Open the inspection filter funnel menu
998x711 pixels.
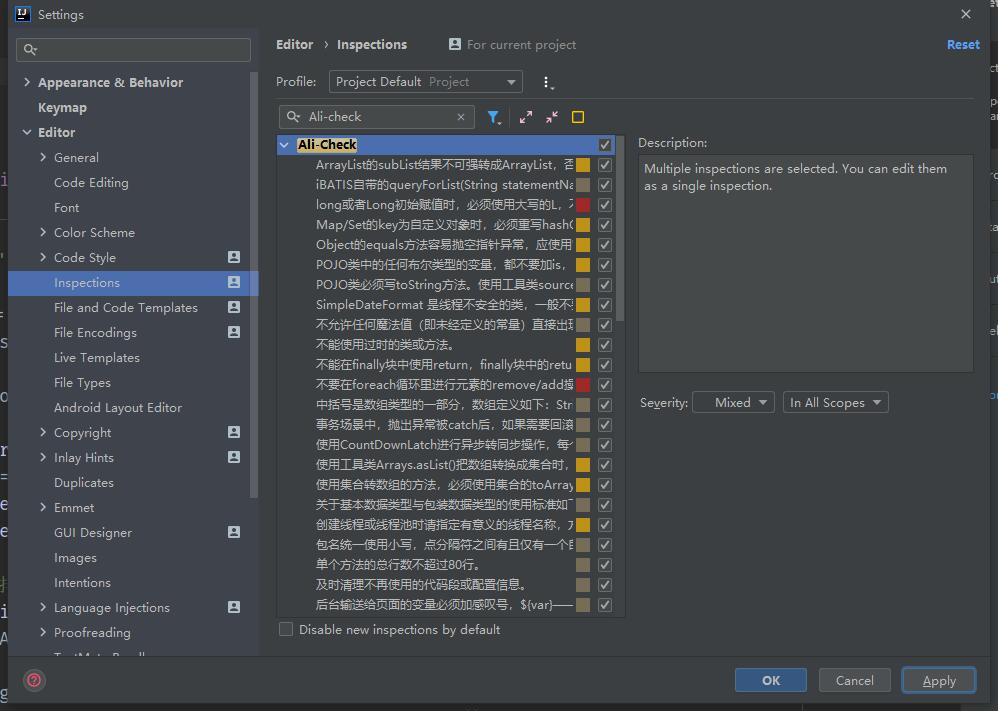coord(494,117)
